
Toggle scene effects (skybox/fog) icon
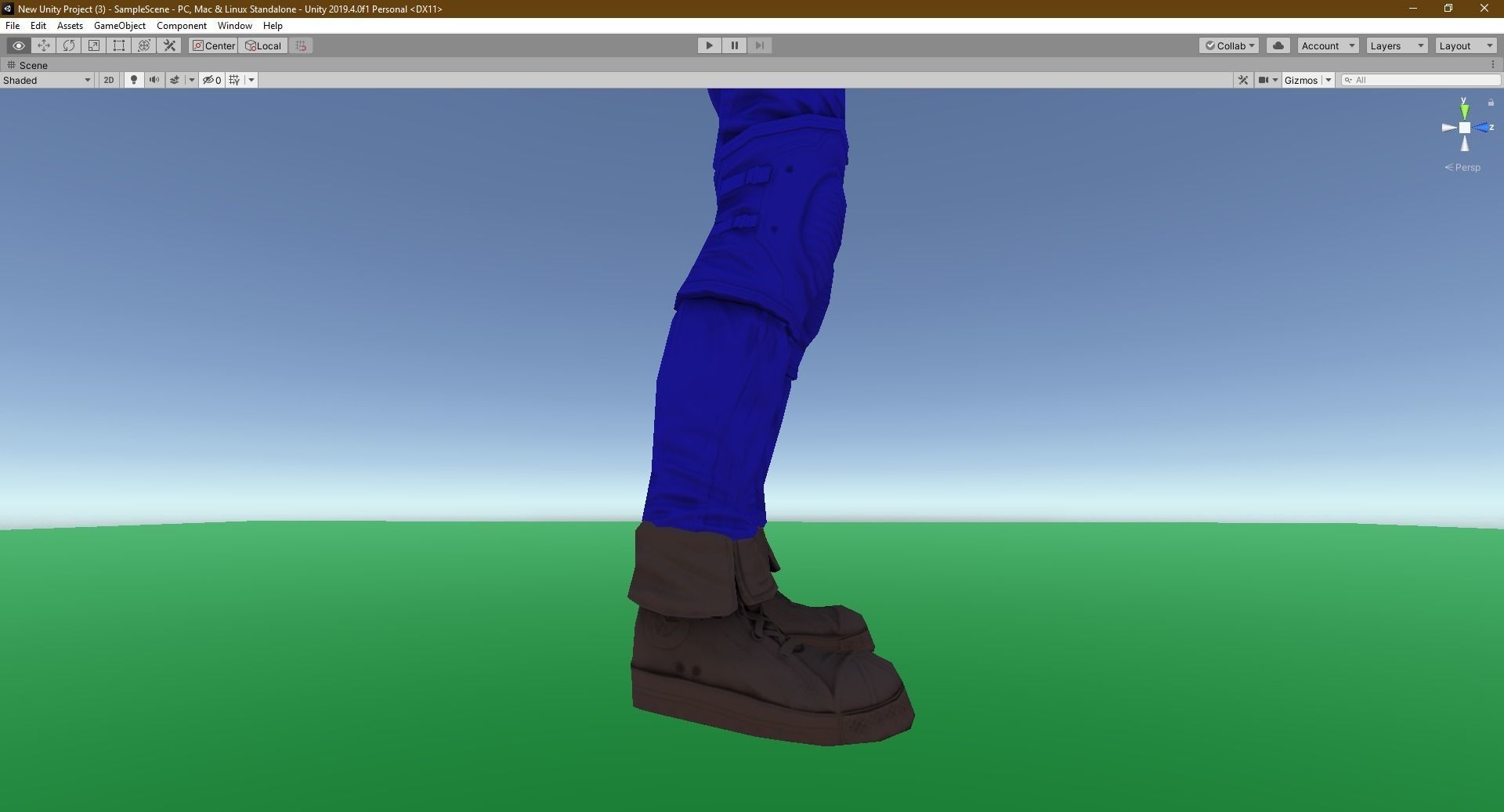[x=175, y=80]
